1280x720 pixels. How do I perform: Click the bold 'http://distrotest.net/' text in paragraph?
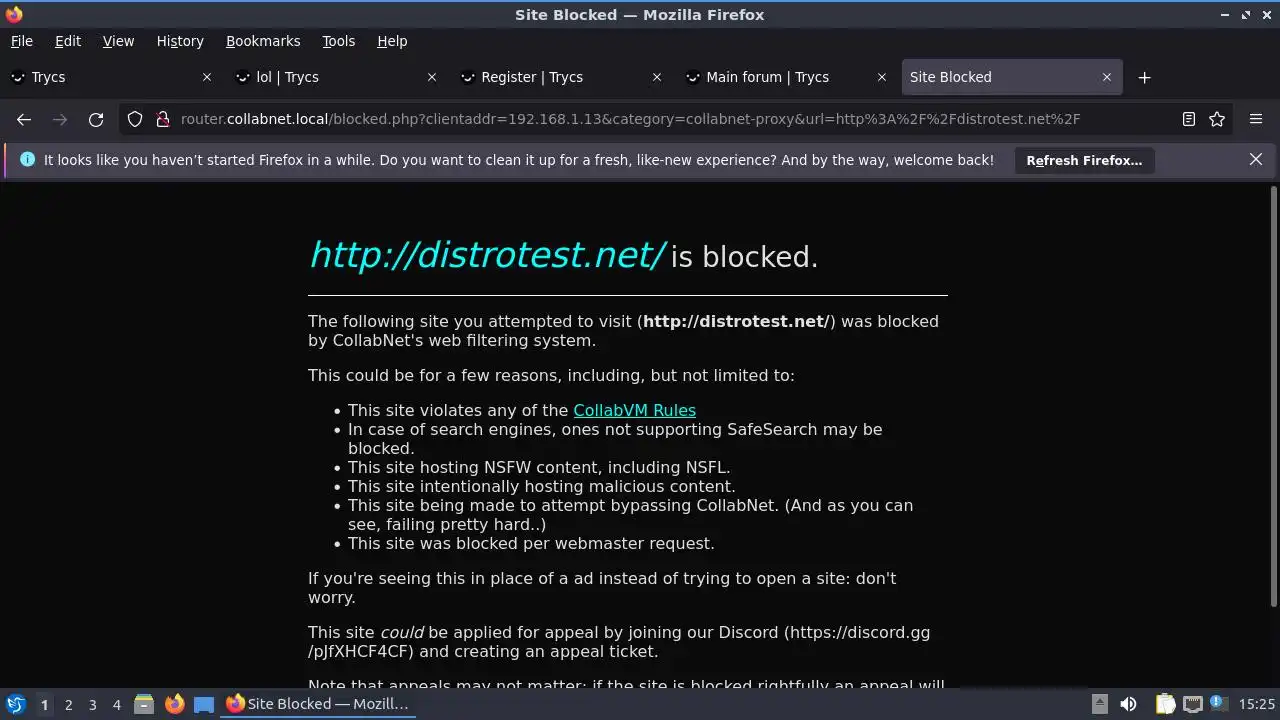735,321
